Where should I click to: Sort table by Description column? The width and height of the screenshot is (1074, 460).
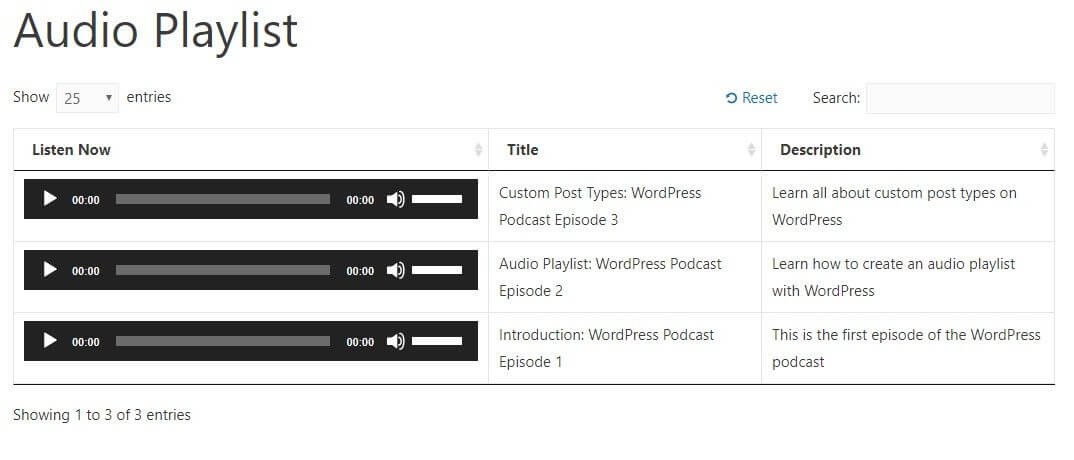tap(908, 149)
